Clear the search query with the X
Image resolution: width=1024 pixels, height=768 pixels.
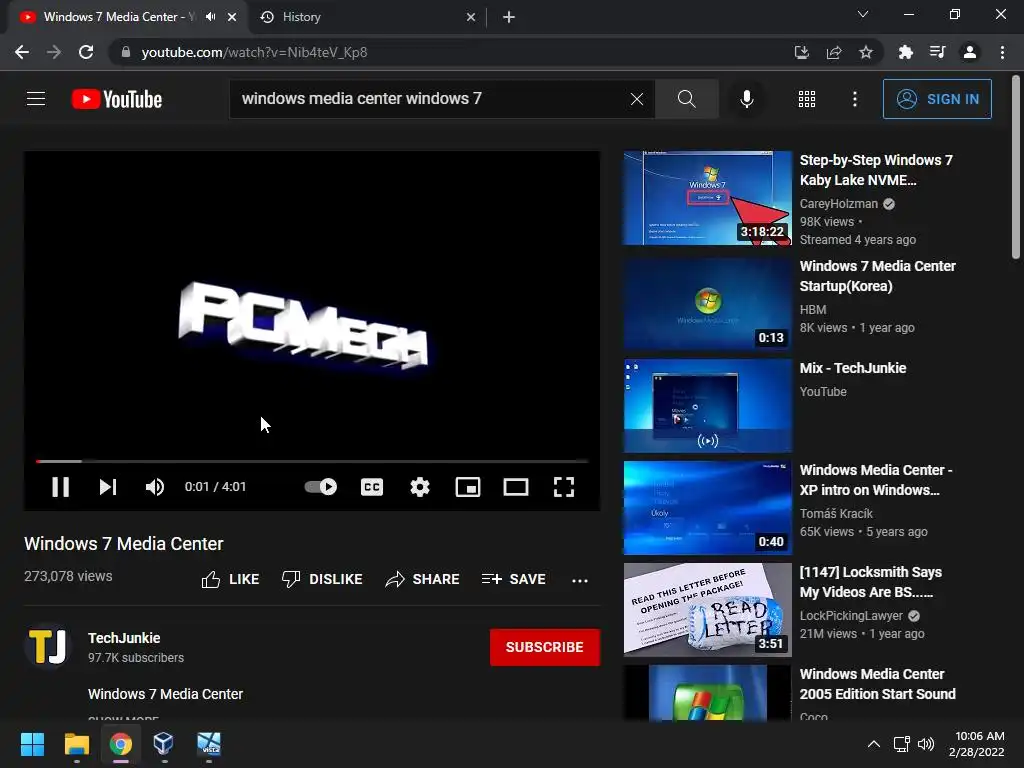pos(637,99)
